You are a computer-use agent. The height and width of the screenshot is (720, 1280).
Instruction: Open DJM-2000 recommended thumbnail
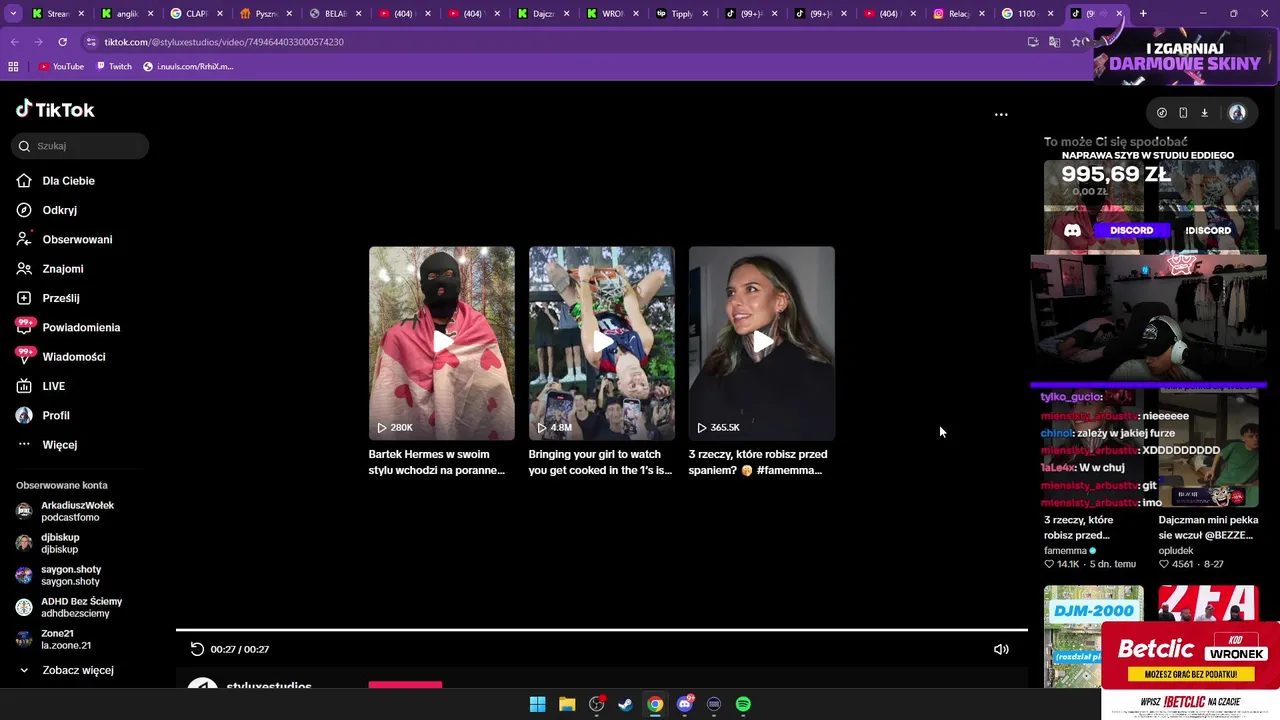click(x=1093, y=636)
